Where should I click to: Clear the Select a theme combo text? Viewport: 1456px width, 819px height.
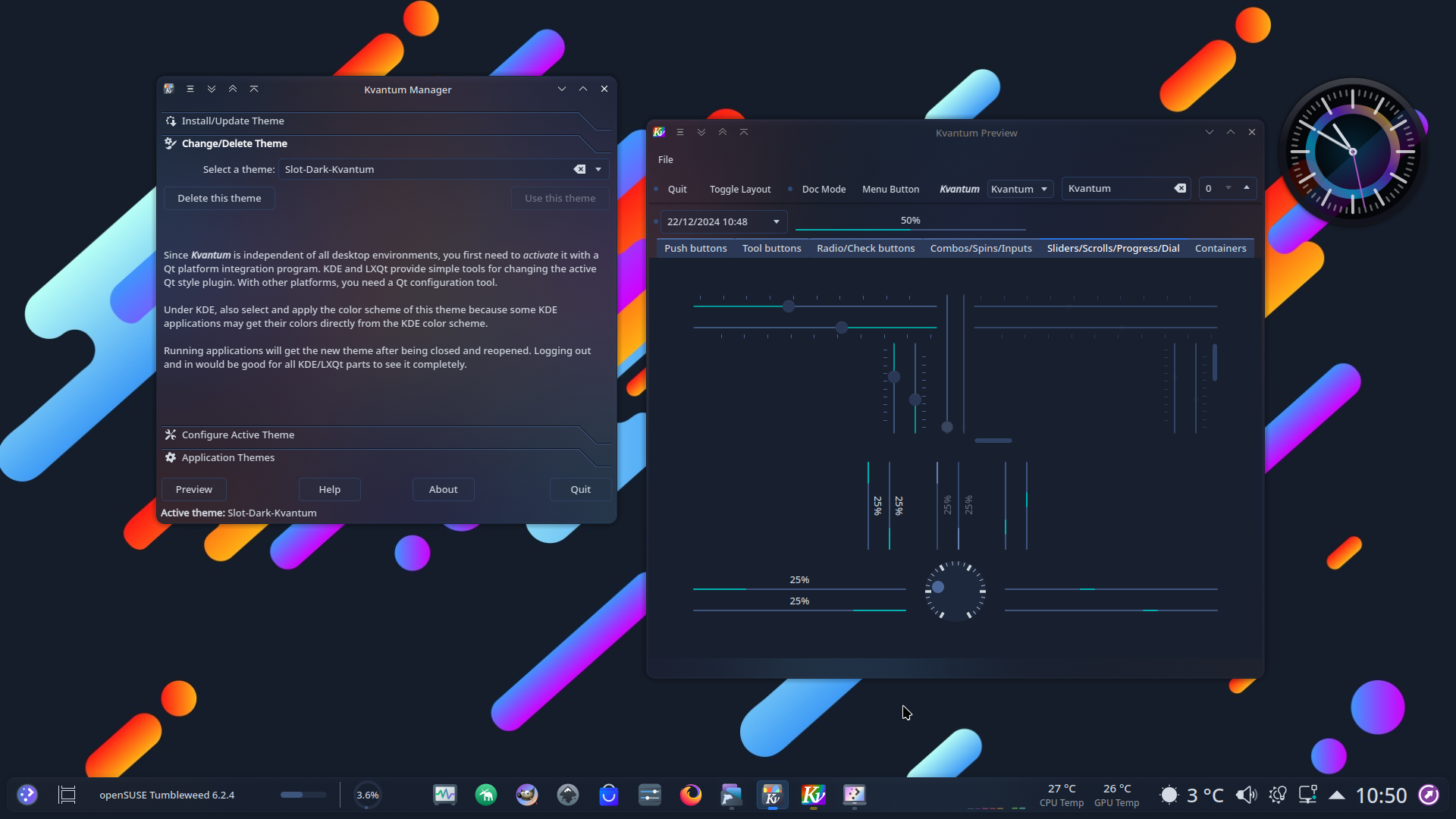click(x=579, y=169)
